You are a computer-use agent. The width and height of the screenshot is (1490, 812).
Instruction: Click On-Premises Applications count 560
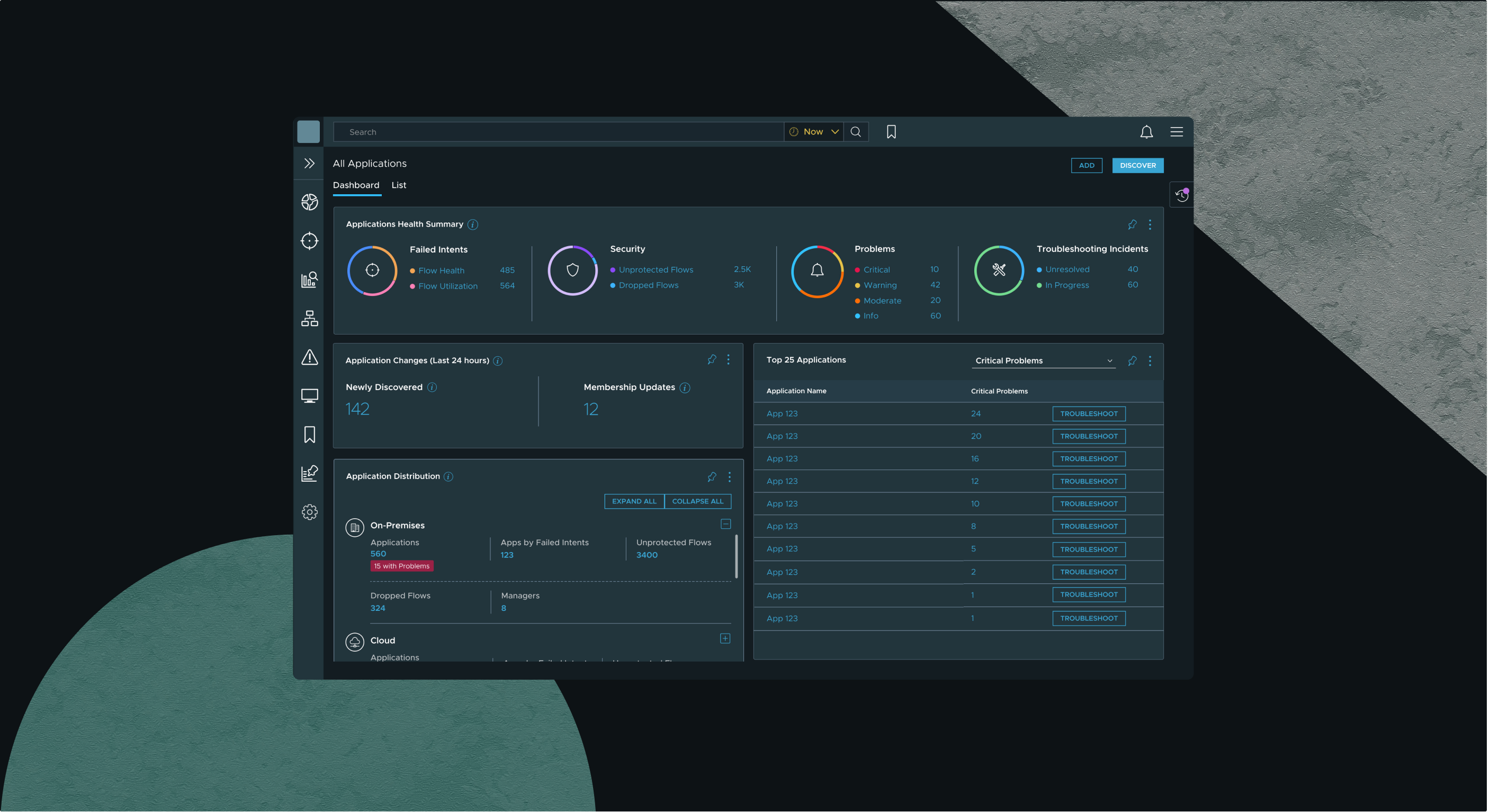(378, 554)
